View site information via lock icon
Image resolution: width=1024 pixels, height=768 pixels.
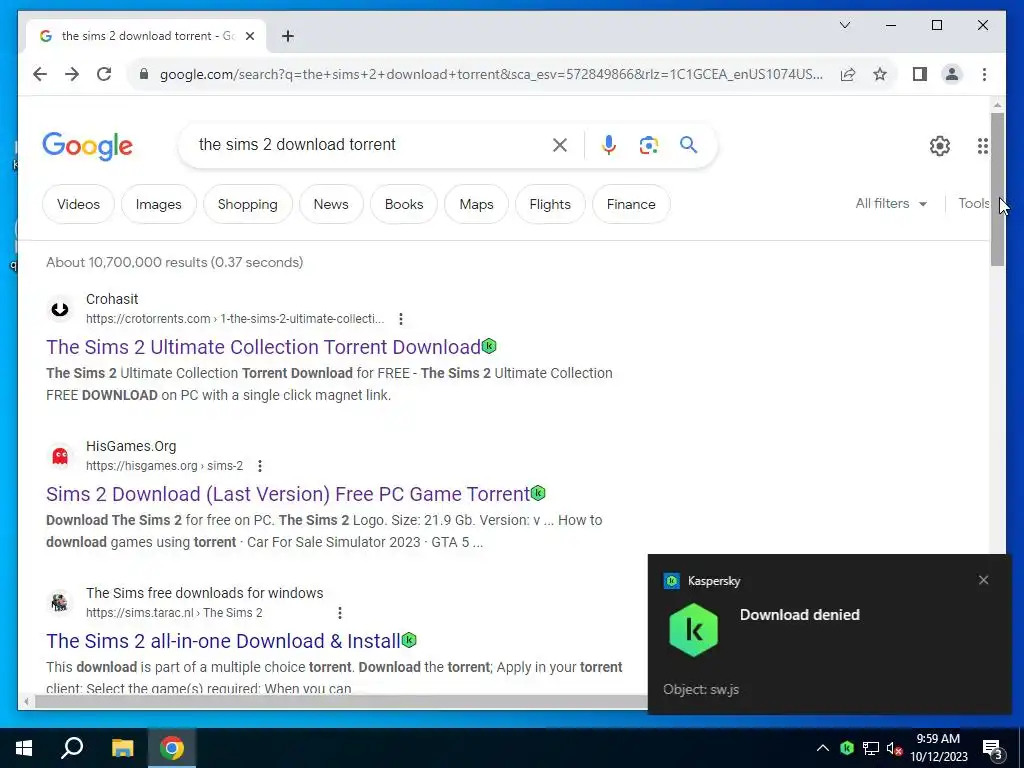144,74
